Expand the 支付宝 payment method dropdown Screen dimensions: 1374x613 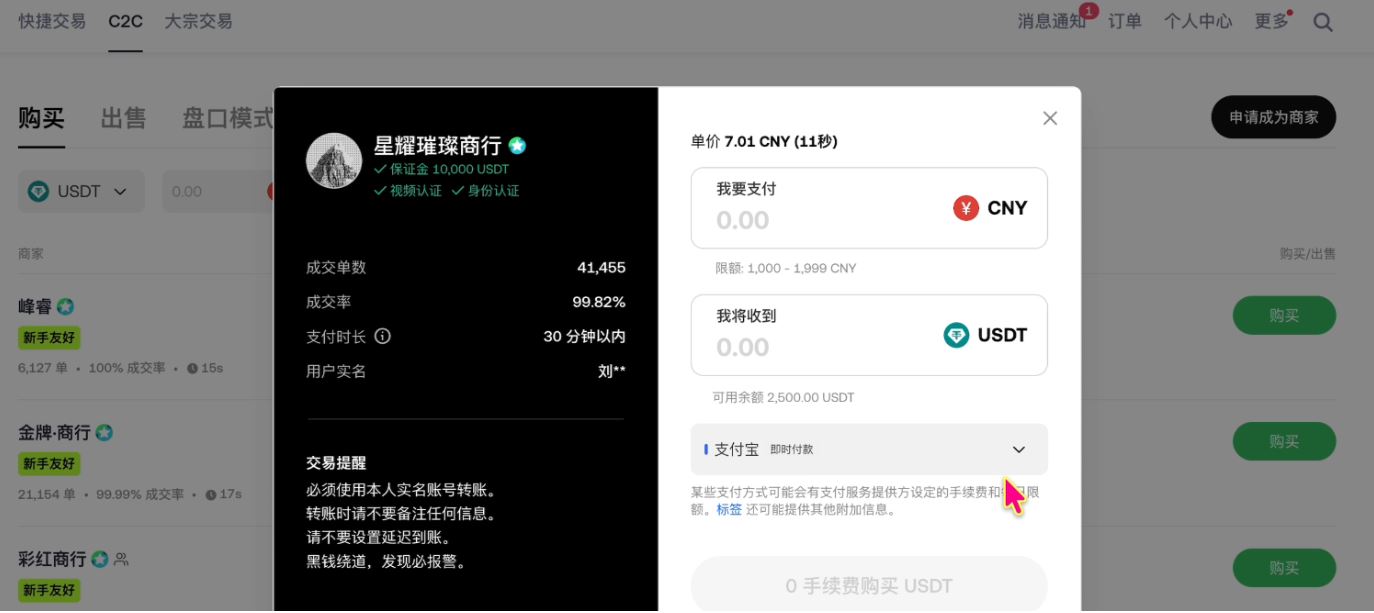[1018, 449]
